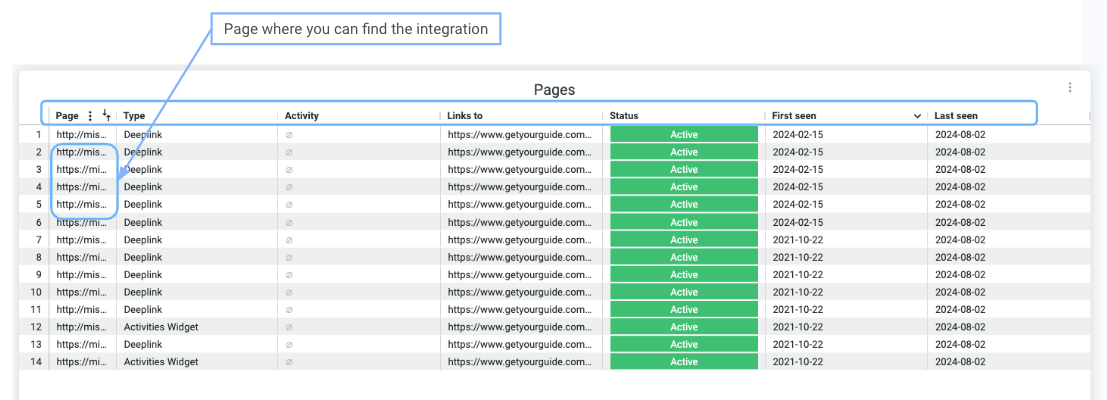Click row number 6 in the table

[40, 222]
